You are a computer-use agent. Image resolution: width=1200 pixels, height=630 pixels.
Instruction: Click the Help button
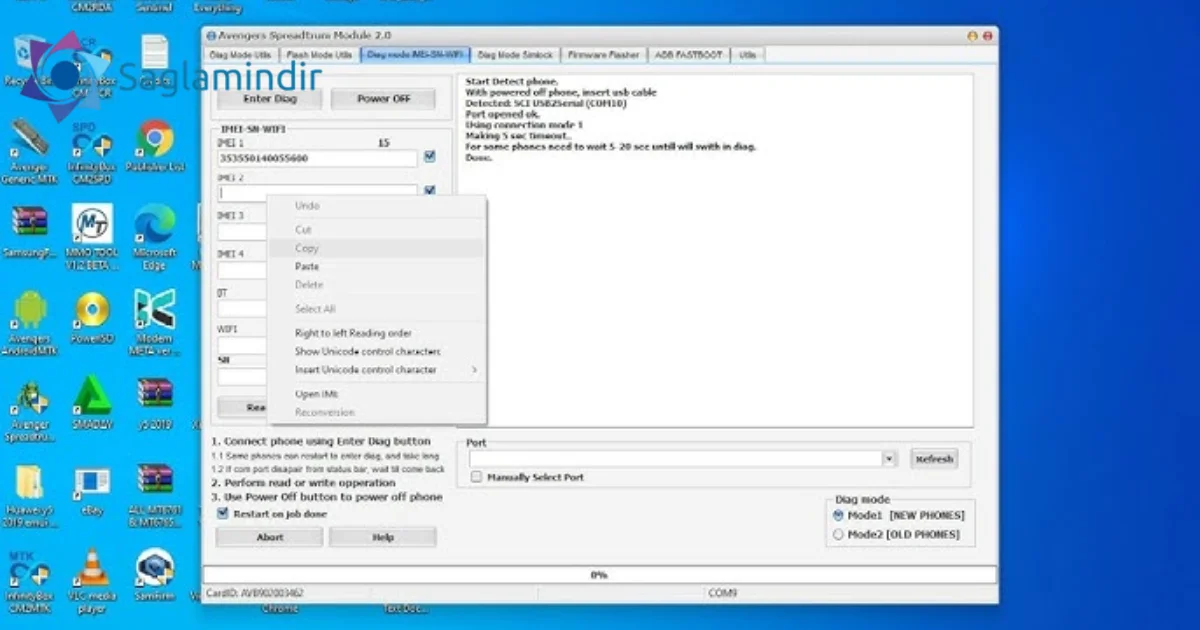click(x=383, y=537)
